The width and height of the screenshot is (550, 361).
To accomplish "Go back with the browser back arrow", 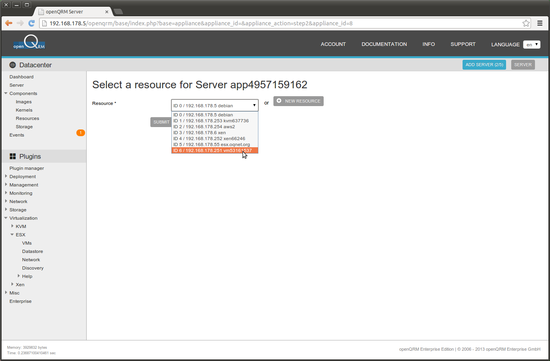I will click(x=9, y=23).
